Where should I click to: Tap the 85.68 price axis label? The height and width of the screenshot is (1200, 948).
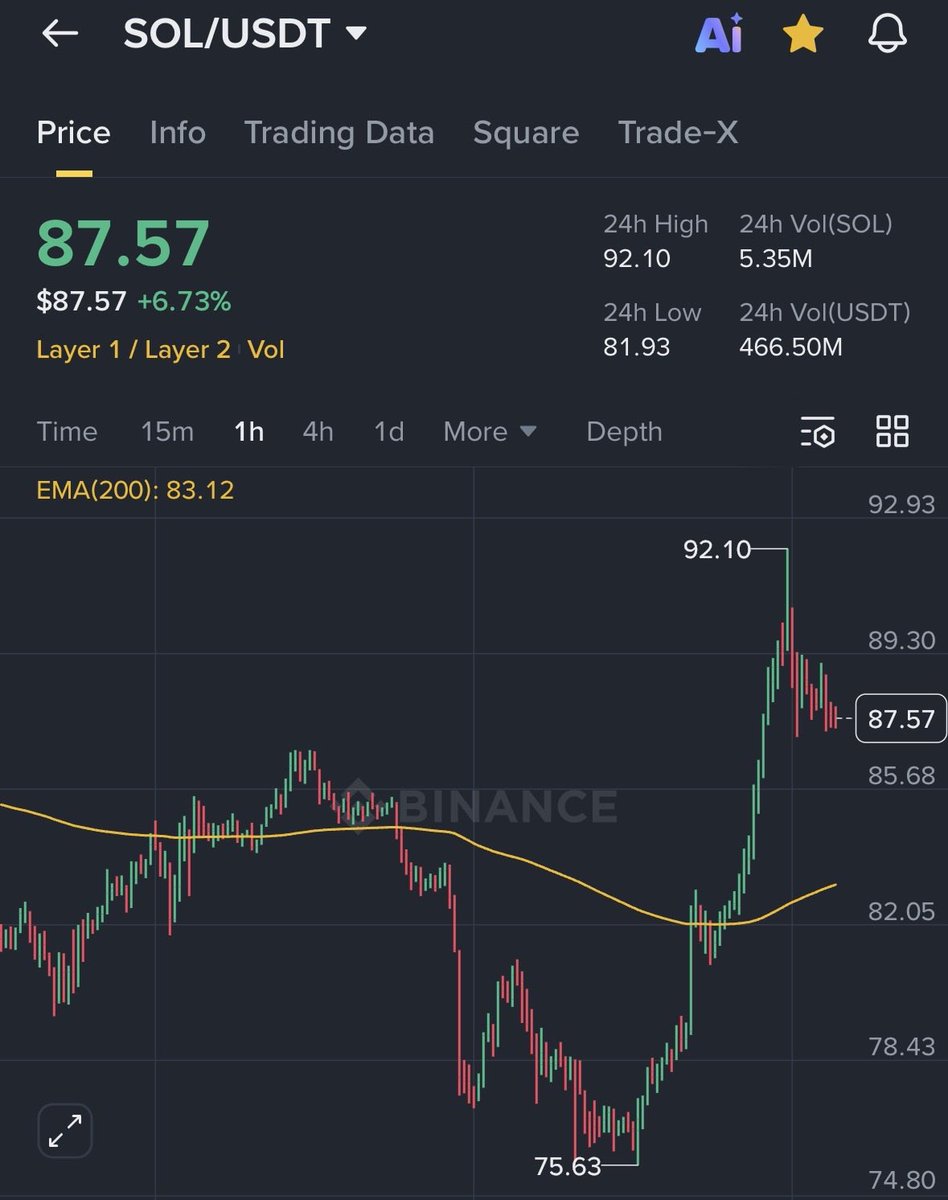point(901,776)
